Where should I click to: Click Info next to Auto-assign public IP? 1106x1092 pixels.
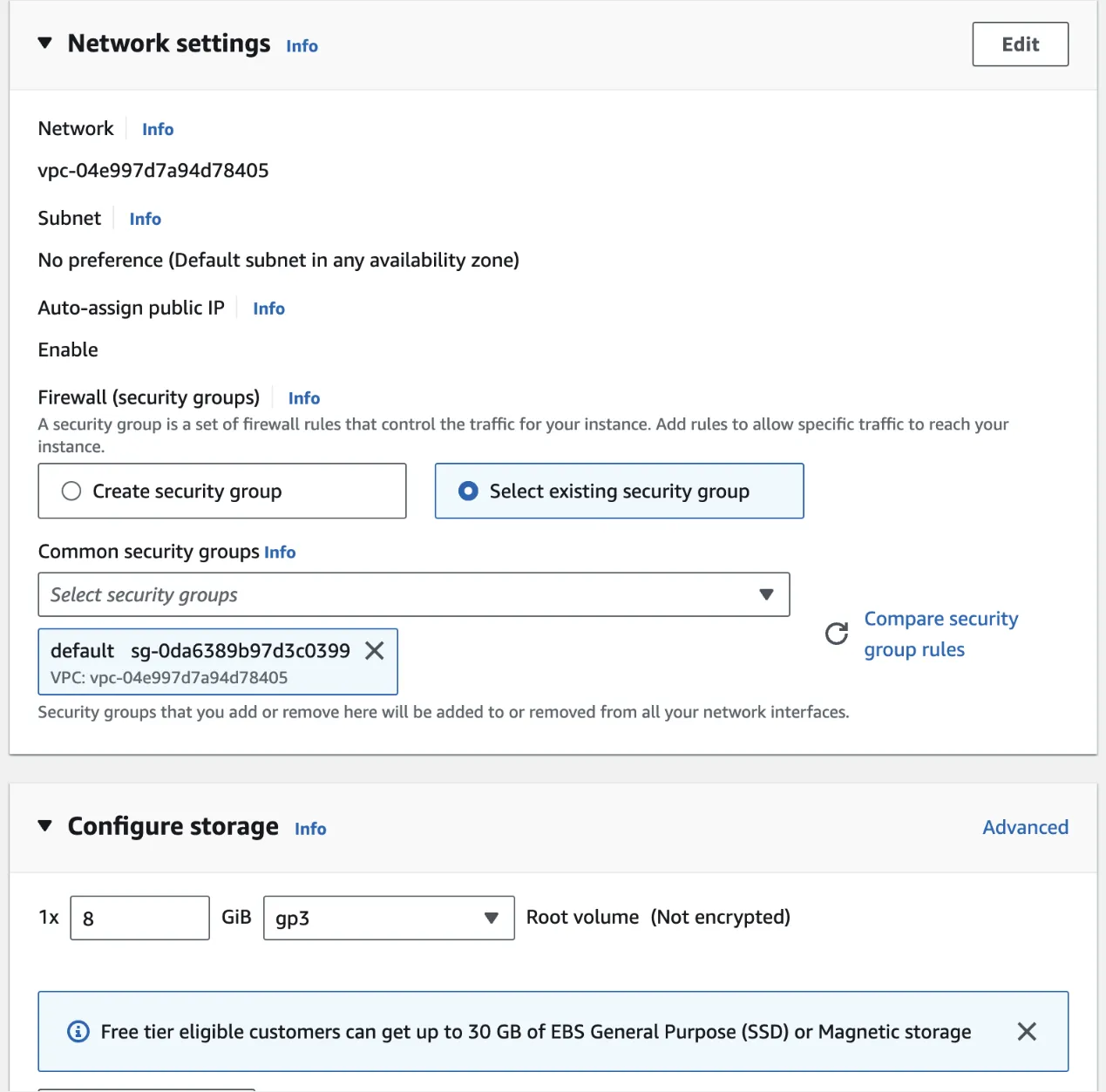point(268,308)
